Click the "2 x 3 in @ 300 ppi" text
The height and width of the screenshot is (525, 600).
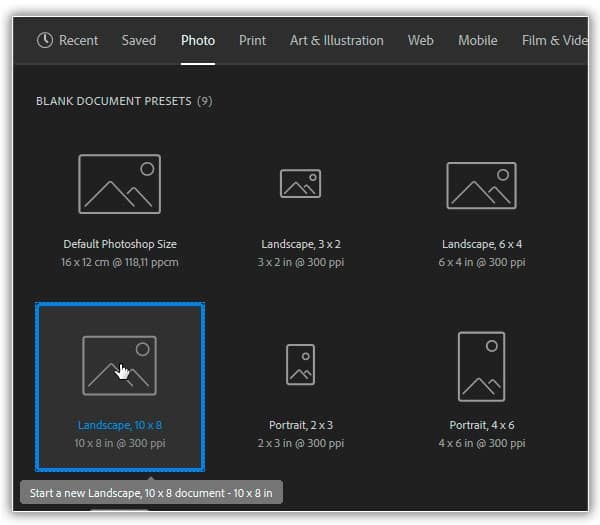pos(301,443)
